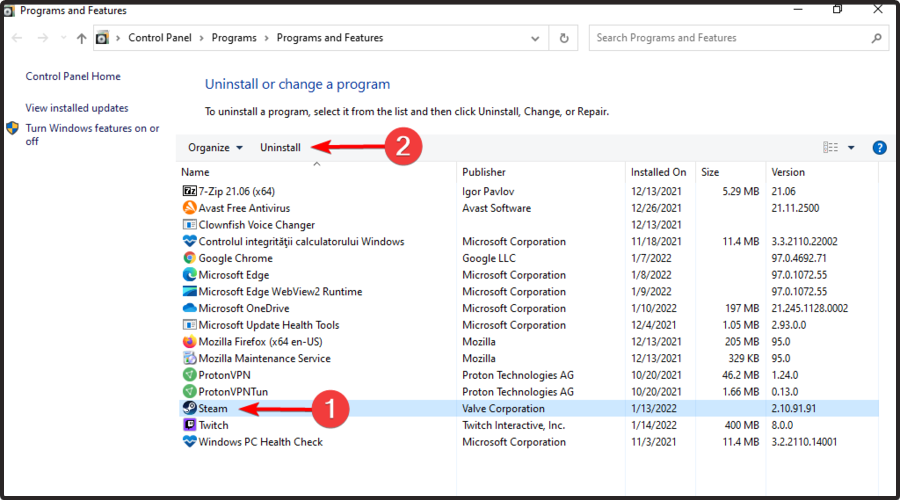Click the Microsoft OneDrive cloud icon
900x500 pixels.
click(189, 308)
